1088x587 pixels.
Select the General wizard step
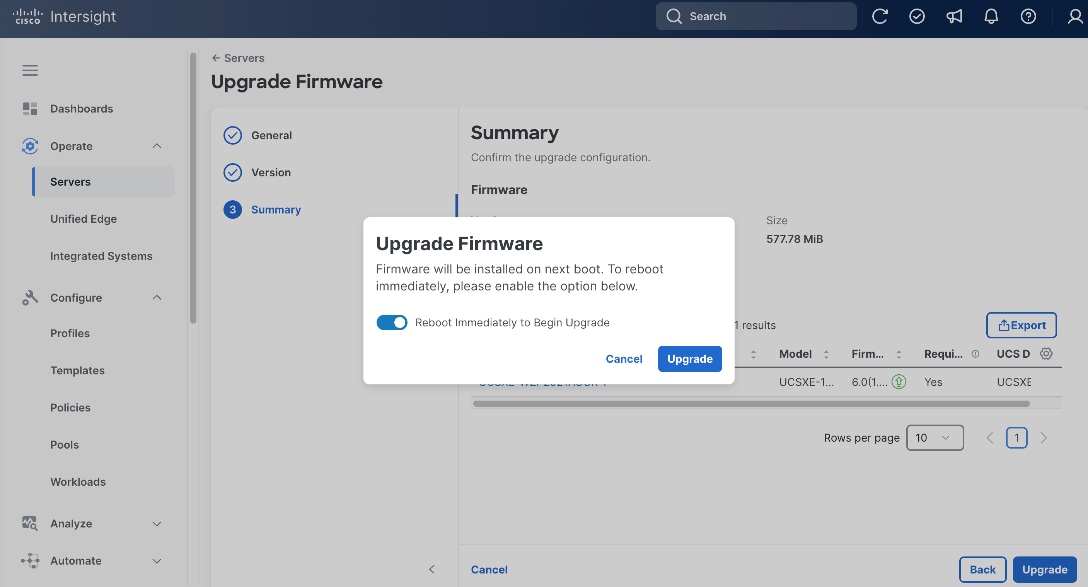[x=271, y=135]
